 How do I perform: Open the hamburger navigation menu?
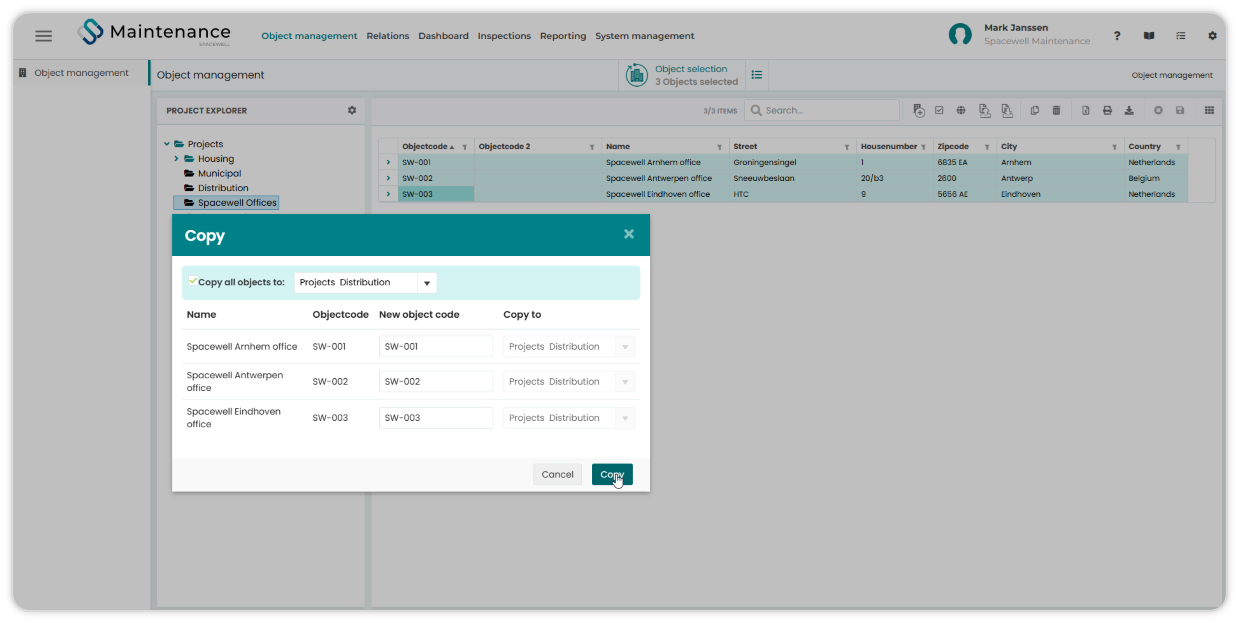43,35
